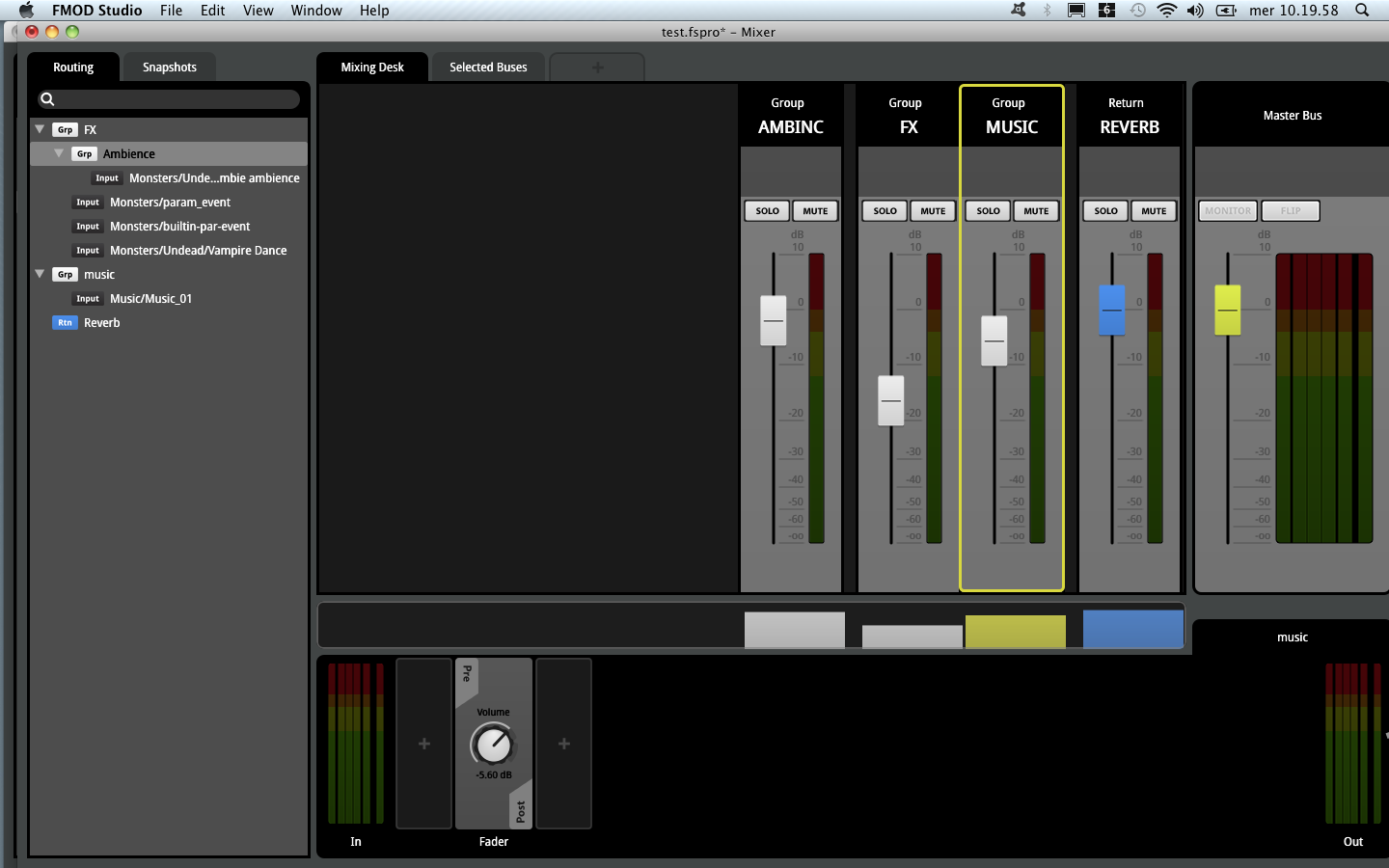The height and width of the screenshot is (868, 1389).
Task: Select the REVERB return strip header
Action: 1130,116
